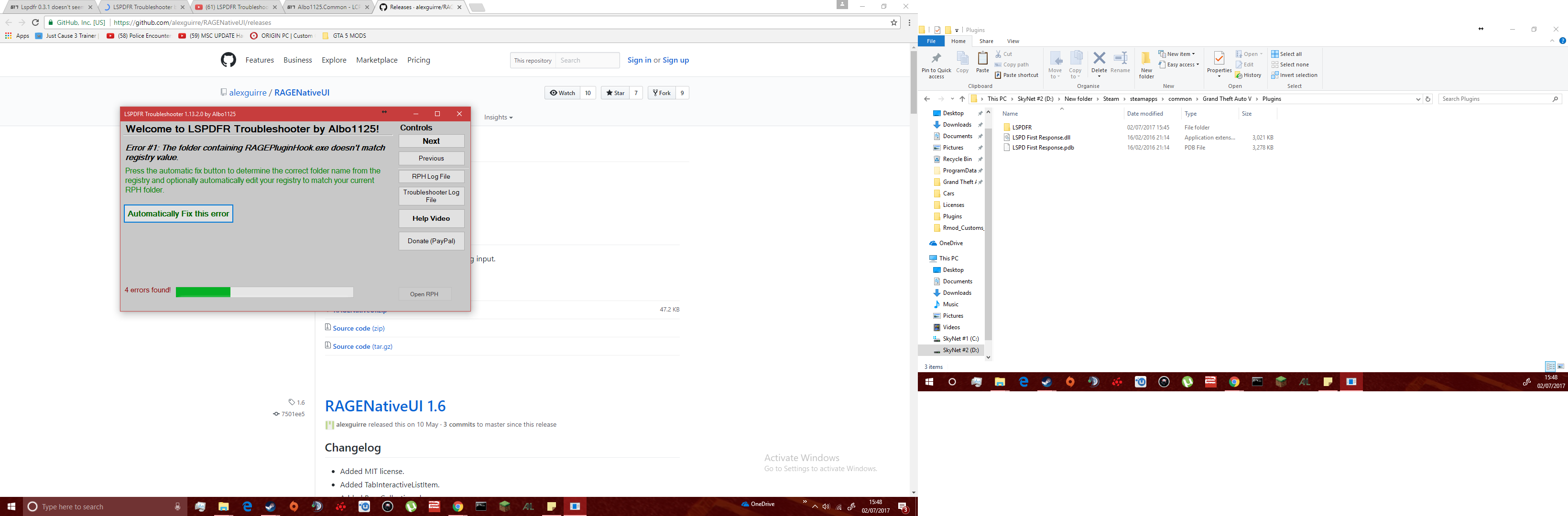Image resolution: width=1568 pixels, height=516 pixels.
Task: Switch to large icons view toggle
Action: click(x=1561, y=366)
